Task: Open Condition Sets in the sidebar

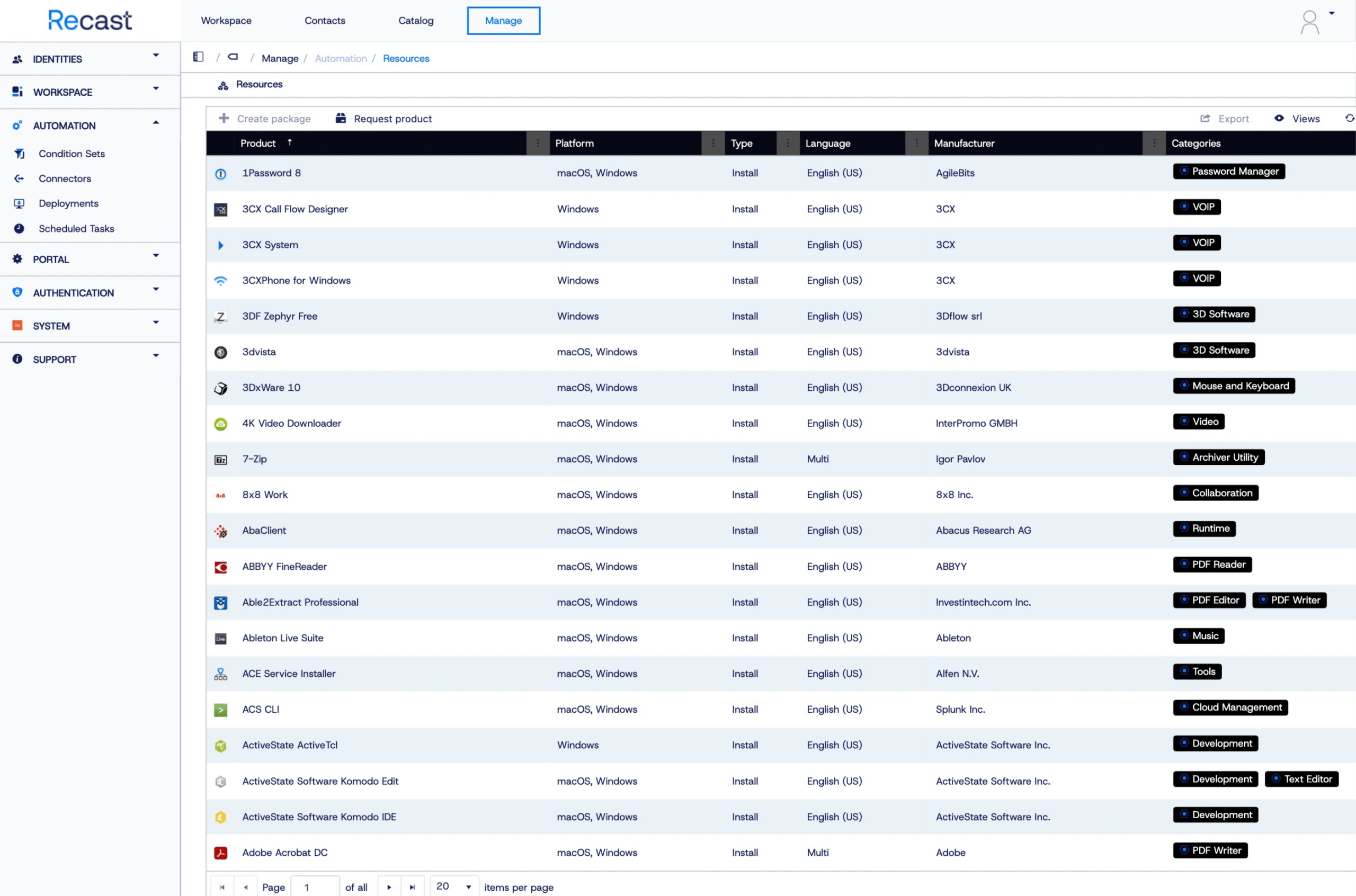Action: (x=72, y=154)
